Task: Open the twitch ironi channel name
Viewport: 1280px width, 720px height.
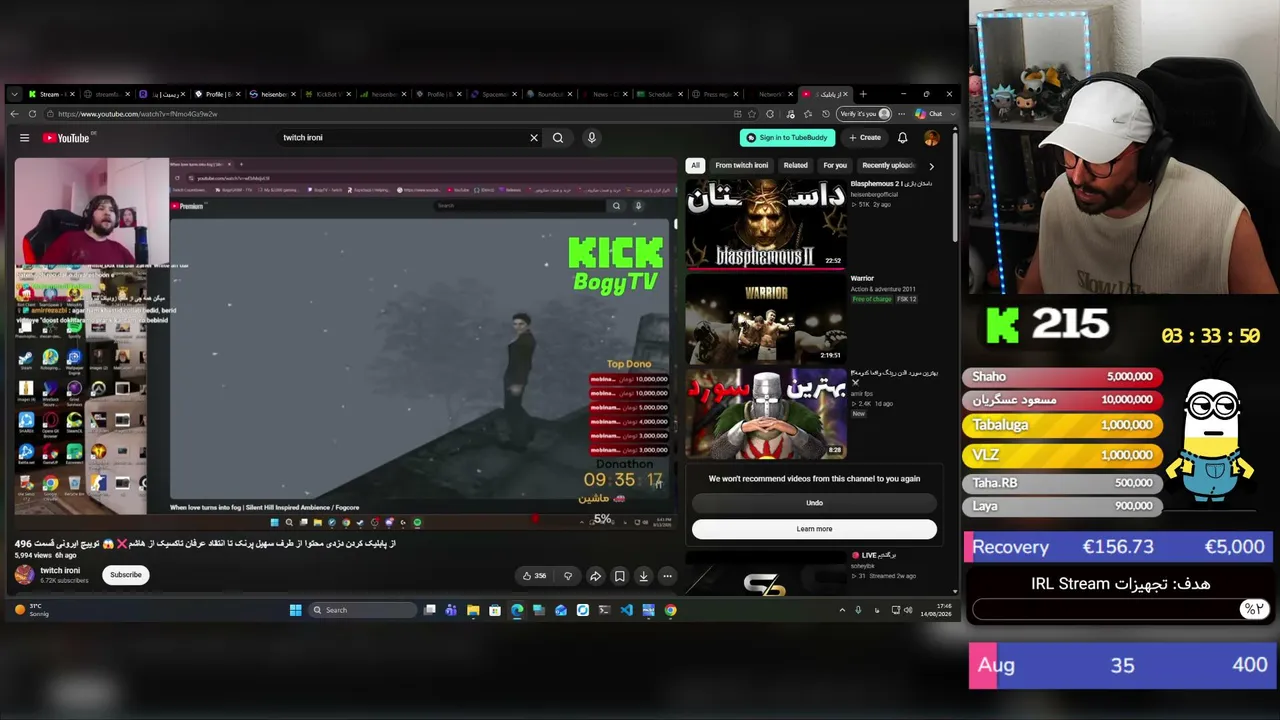Action: coord(60,571)
